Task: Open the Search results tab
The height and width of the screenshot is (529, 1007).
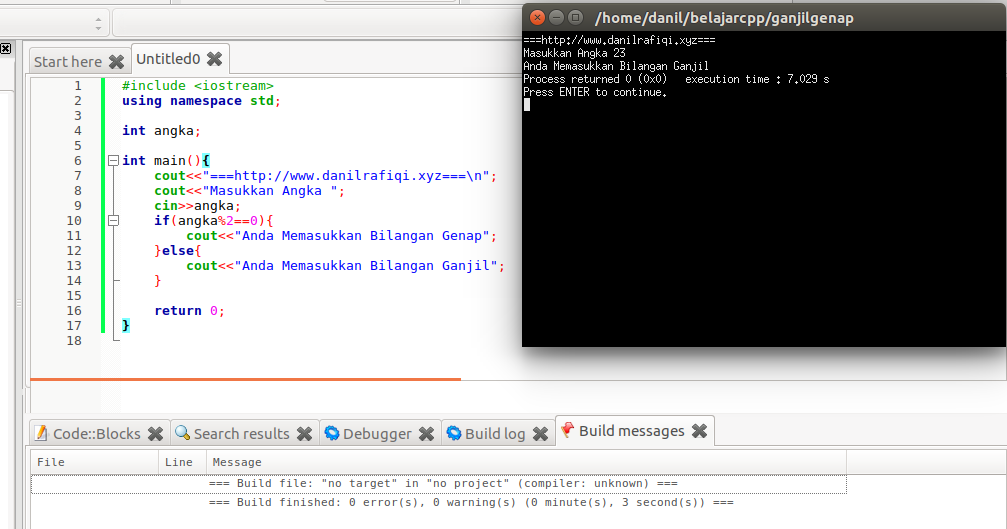Action: [241, 434]
